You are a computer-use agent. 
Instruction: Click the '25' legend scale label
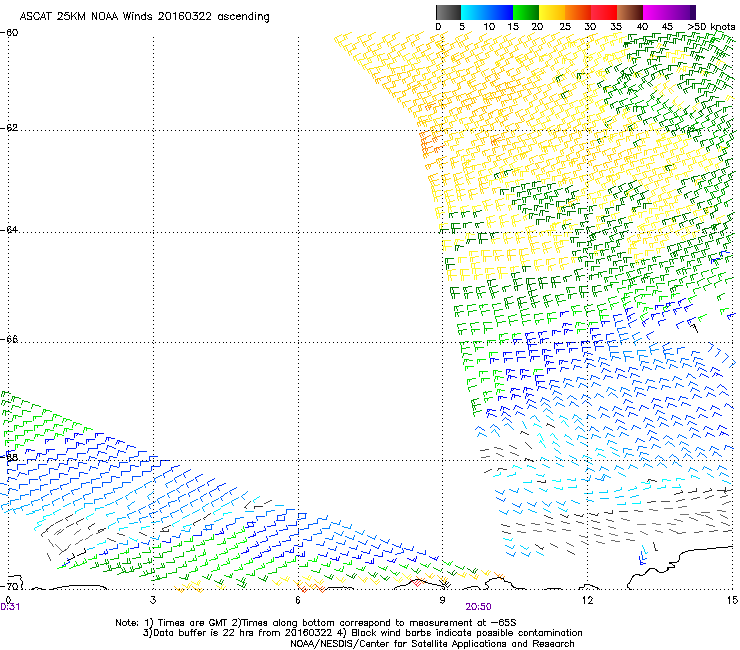coord(565,27)
